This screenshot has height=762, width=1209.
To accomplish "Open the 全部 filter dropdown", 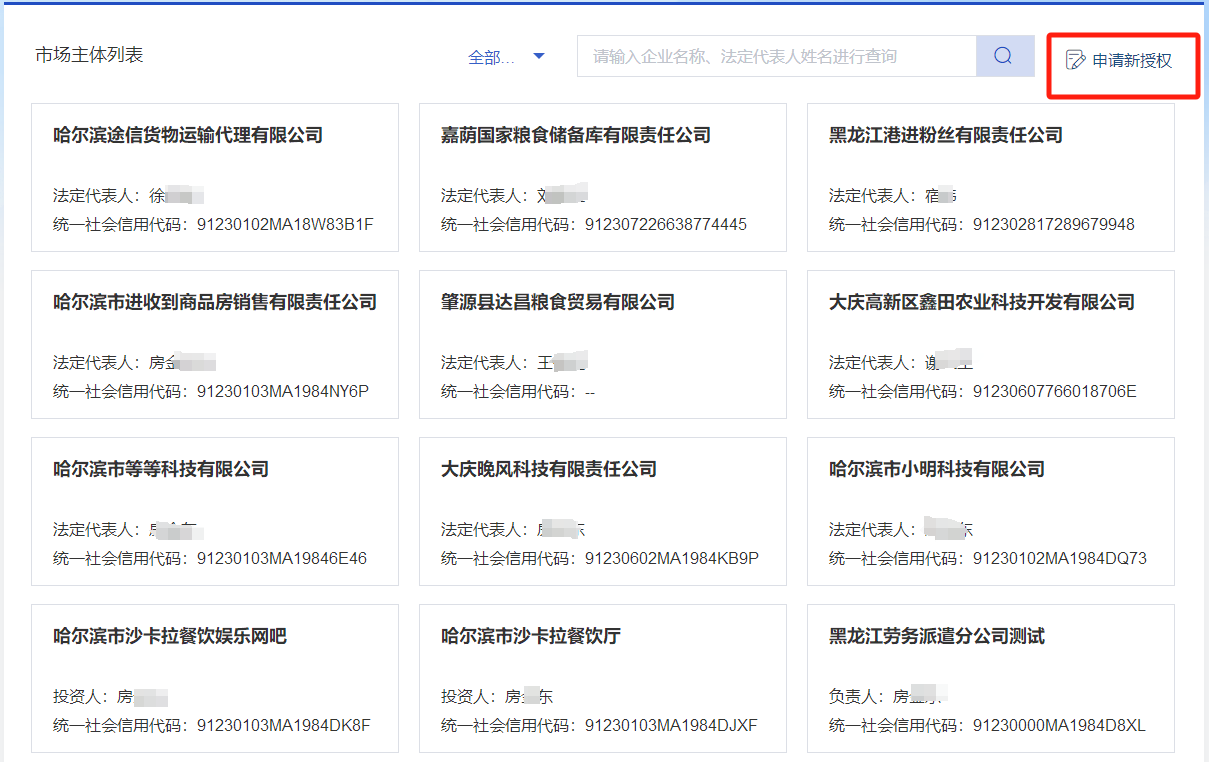I will 492,57.
